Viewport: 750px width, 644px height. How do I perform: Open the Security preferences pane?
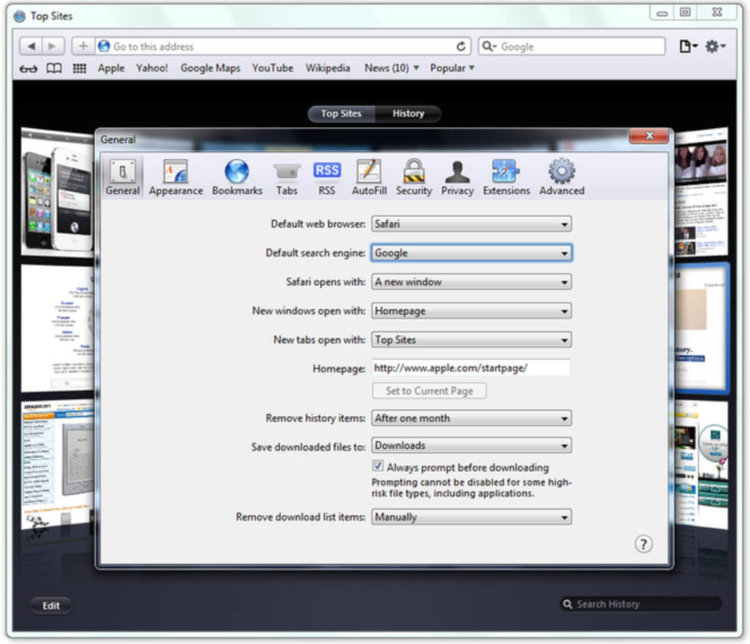414,177
